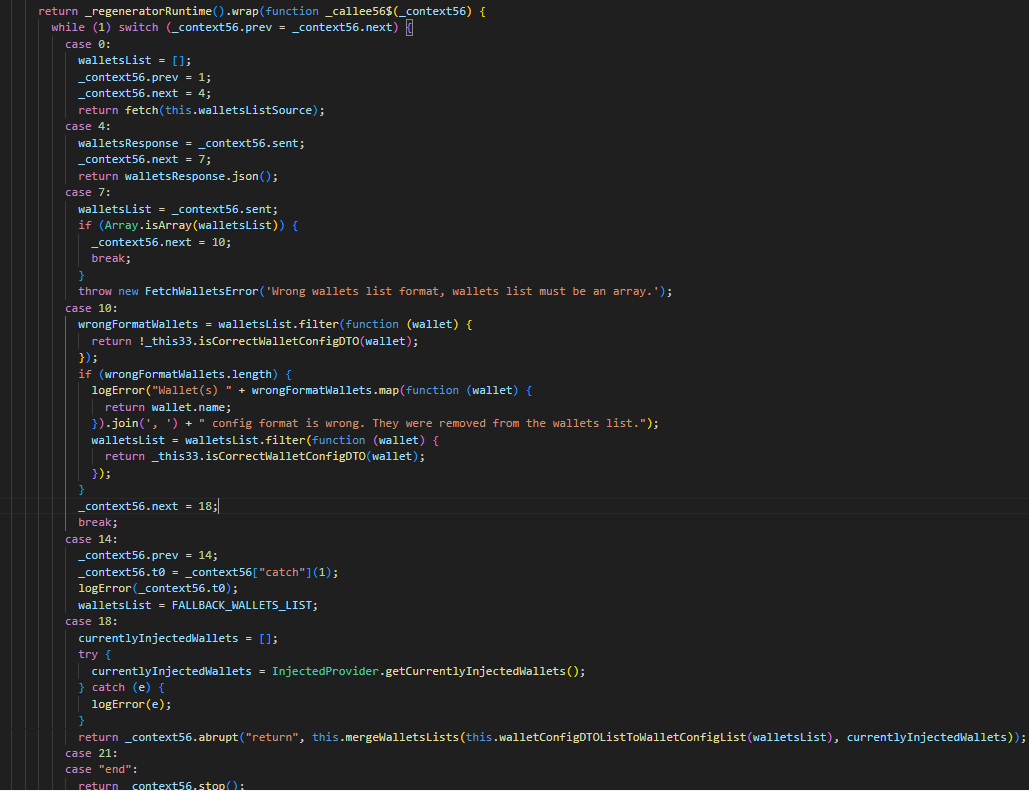Click 'walletsResponse = _context56.sent;' line

tap(191, 143)
